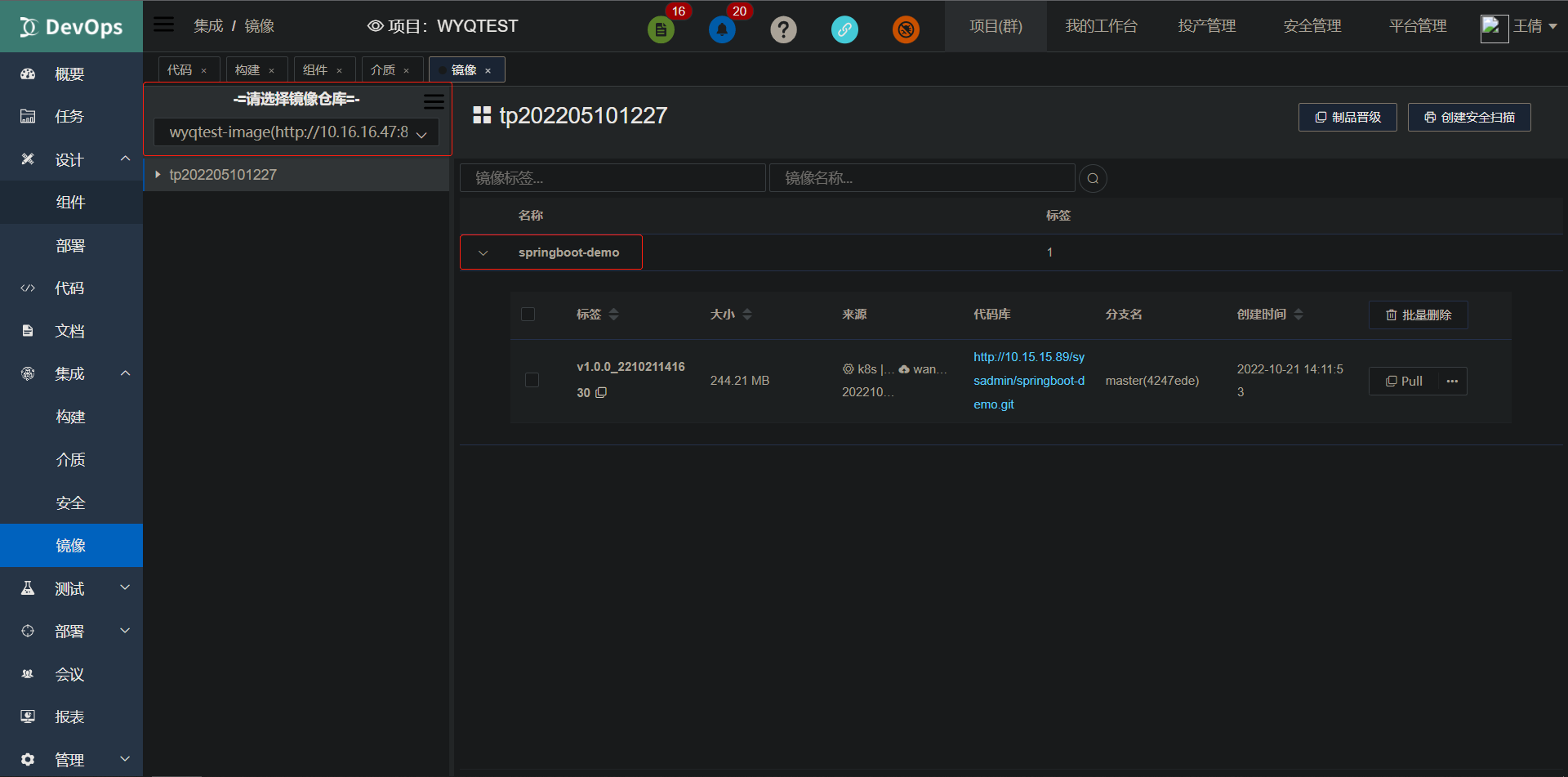Check the checkbox for the v1.0.0 image row
The image size is (1568, 777).
click(532, 380)
